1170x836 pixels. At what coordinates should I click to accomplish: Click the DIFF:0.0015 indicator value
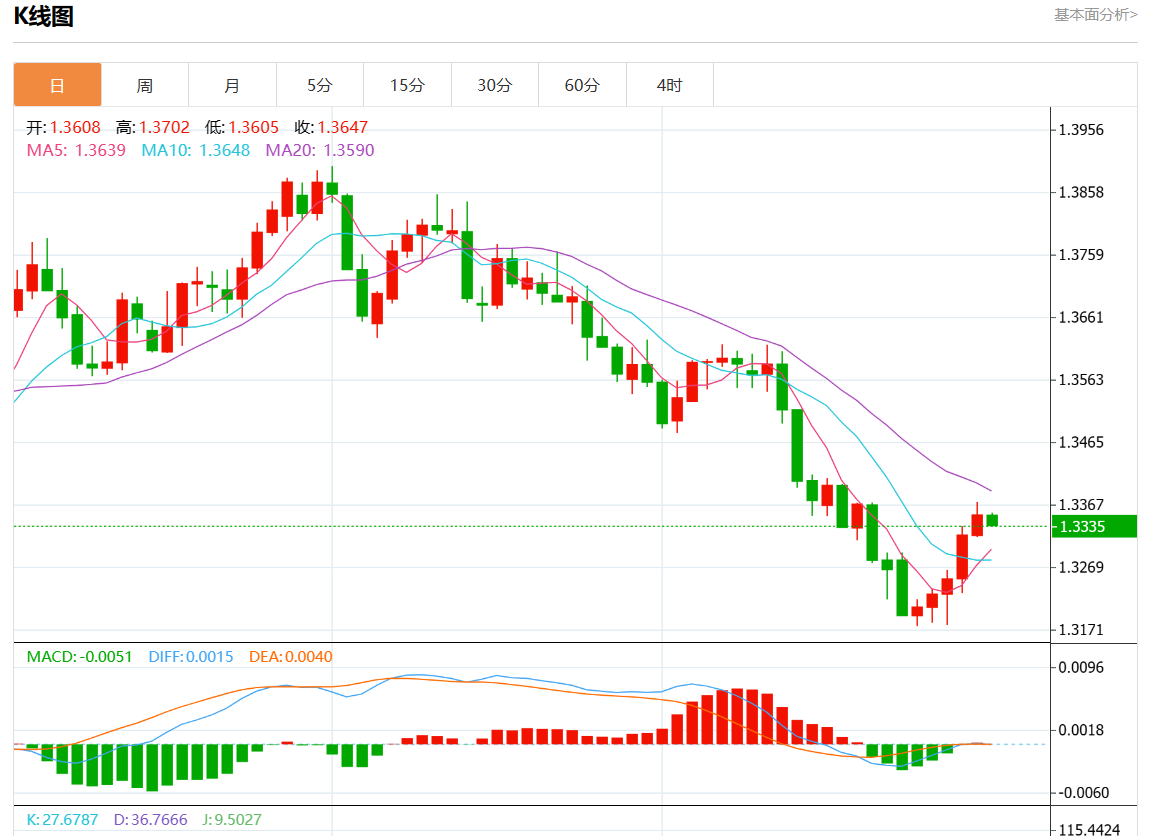[x=191, y=657]
